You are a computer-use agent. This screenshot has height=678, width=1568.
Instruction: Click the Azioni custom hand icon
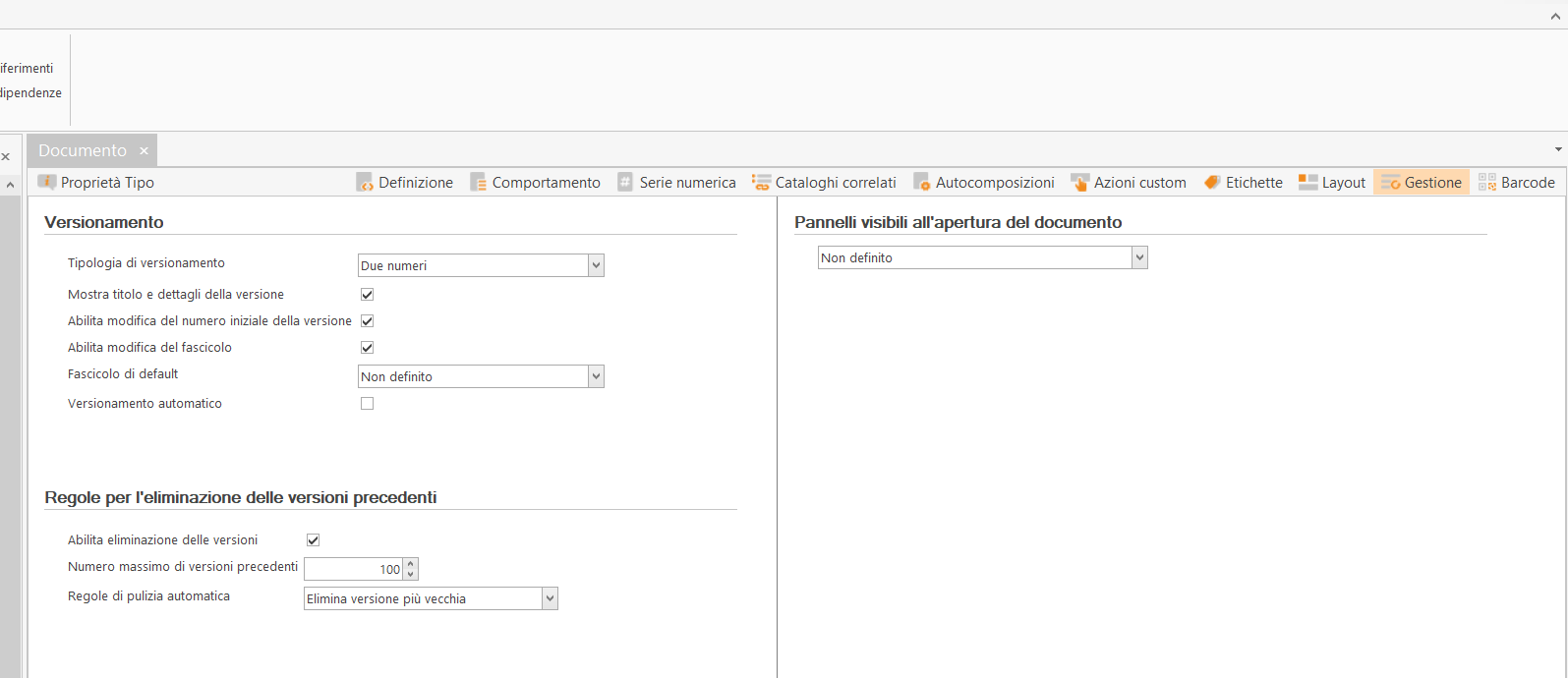tap(1079, 183)
